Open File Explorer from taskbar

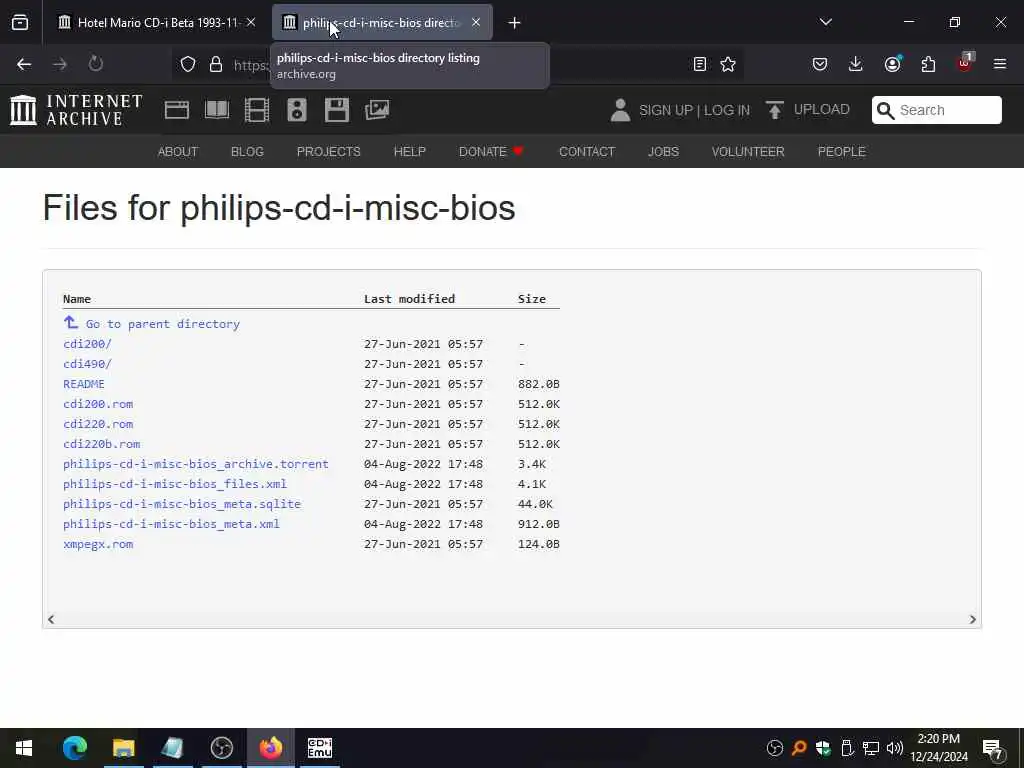point(123,748)
